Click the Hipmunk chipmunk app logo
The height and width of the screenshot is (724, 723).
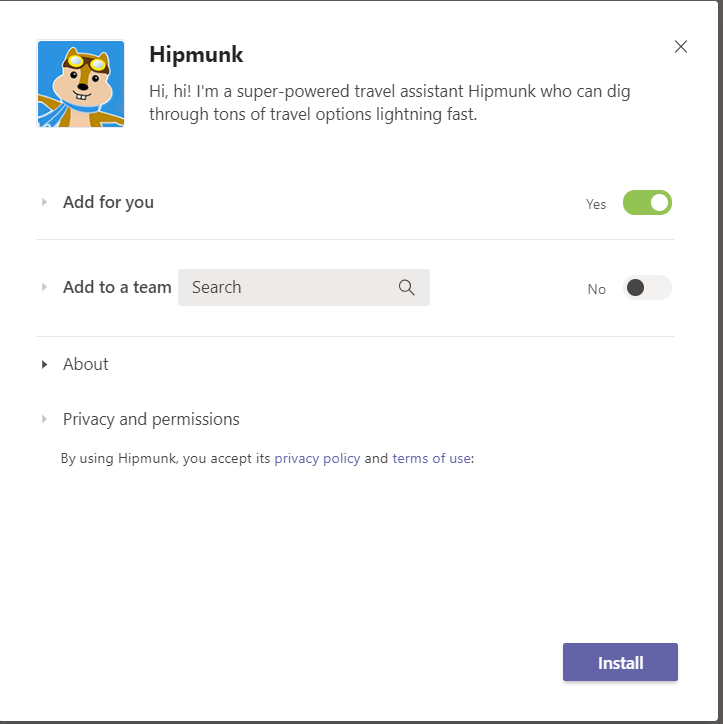click(81, 84)
